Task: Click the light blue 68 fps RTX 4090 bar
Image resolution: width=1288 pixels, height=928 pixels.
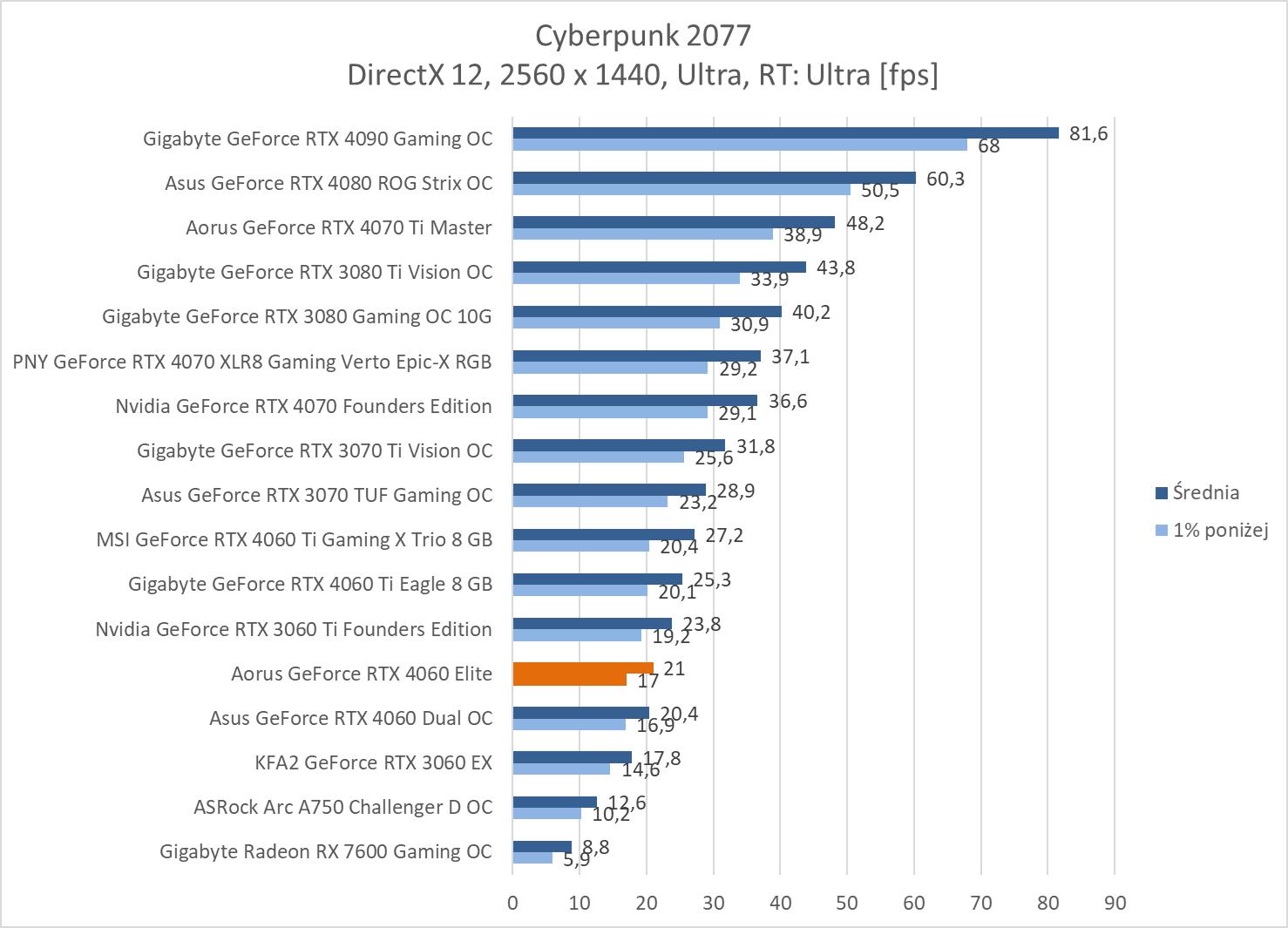Action: pyautogui.click(x=739, y=145)
